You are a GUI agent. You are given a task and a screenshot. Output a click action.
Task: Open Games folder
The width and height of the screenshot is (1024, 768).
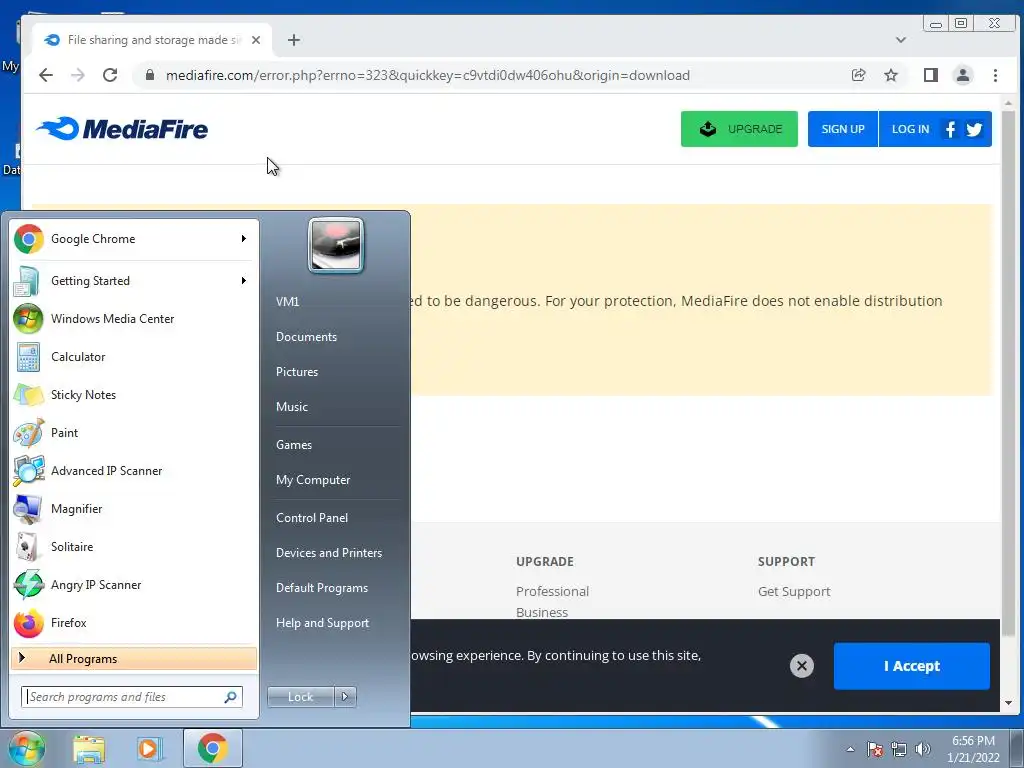294,445
